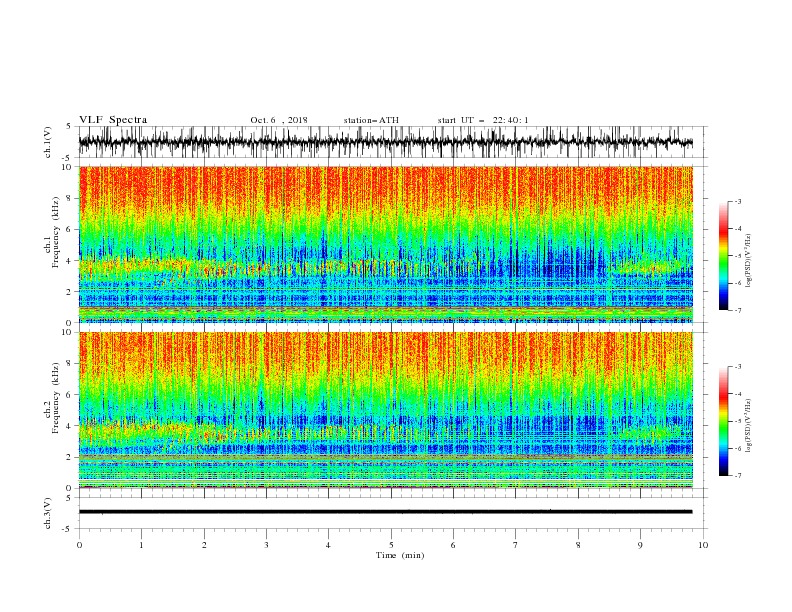The image size is (792, 612).
Task: Click the time axis tick label "10" below ch.3
Action: pyautogui.click(x=703, y=545)
